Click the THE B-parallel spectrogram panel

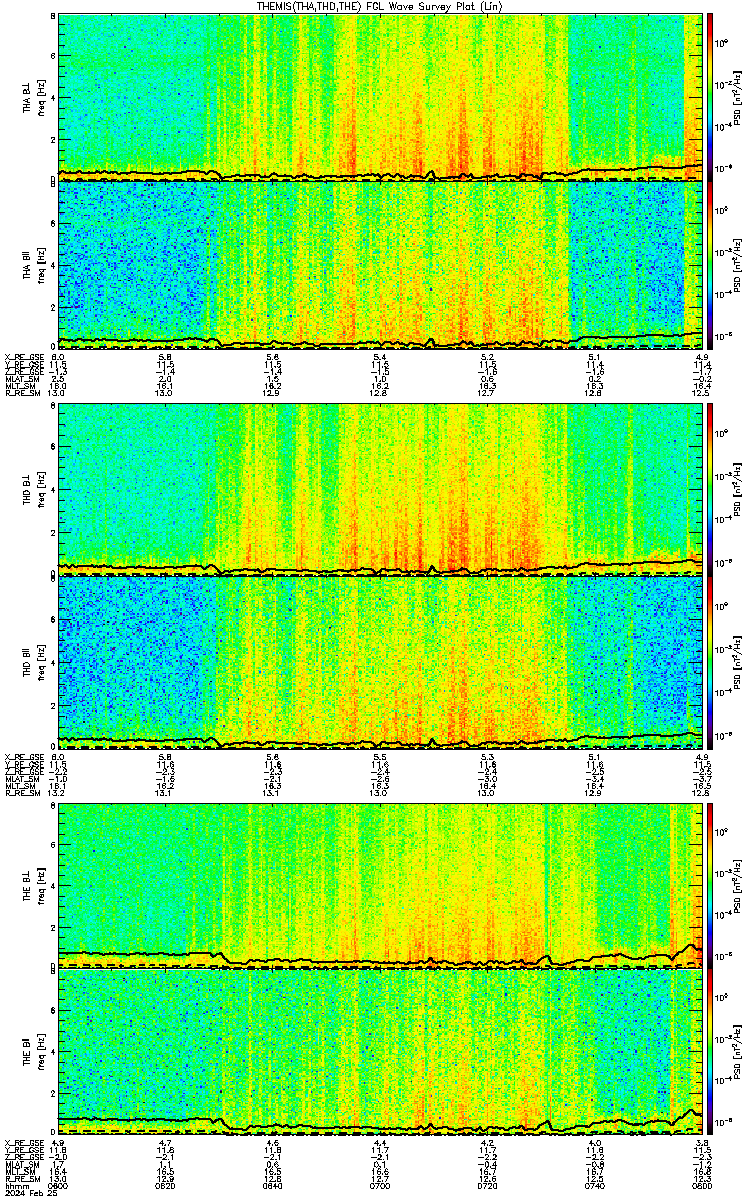[x=380, y=1052]
